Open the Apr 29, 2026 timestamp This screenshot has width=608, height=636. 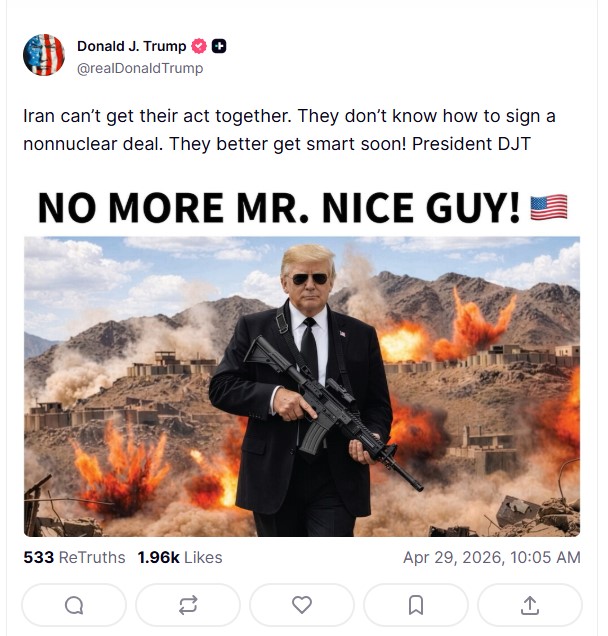point(491,557)
